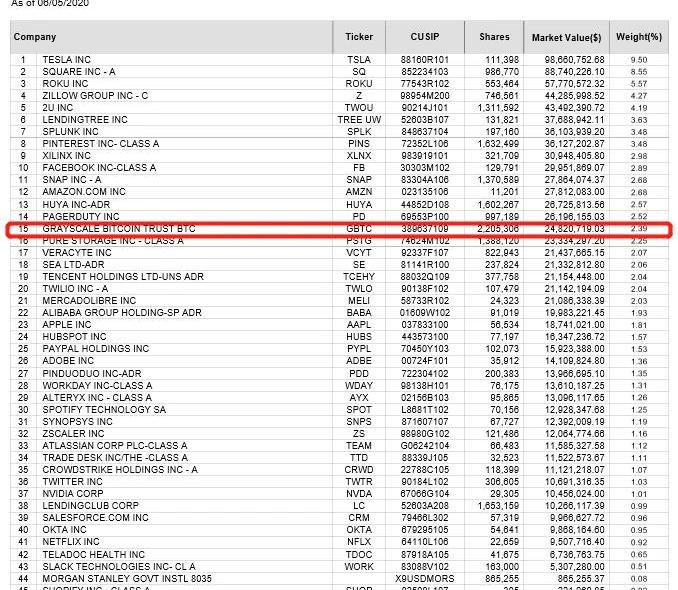This screenshot has width=678, height=590.
Task: Select the TESLA INC company name
Action: click(67, 60)
